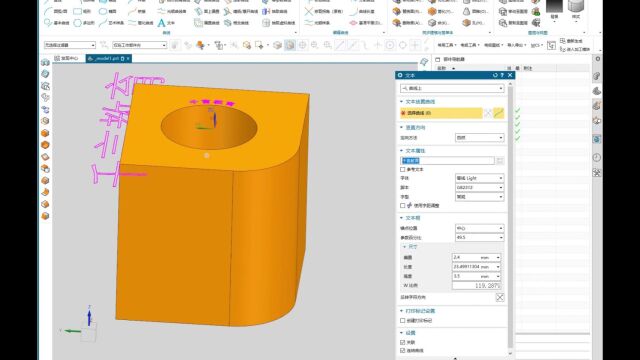Switch to the first tab left of _model1.prt
This screenshot has height=360, width=640.
coord(67,59)
